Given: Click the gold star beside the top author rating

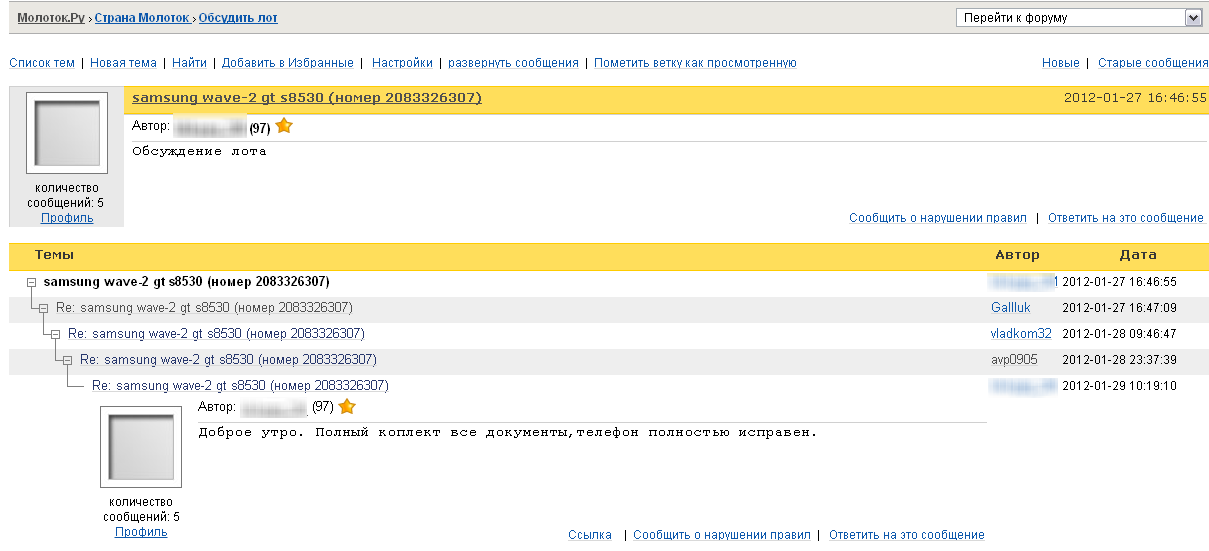Looking at the screenshot, I should point(284,126).
